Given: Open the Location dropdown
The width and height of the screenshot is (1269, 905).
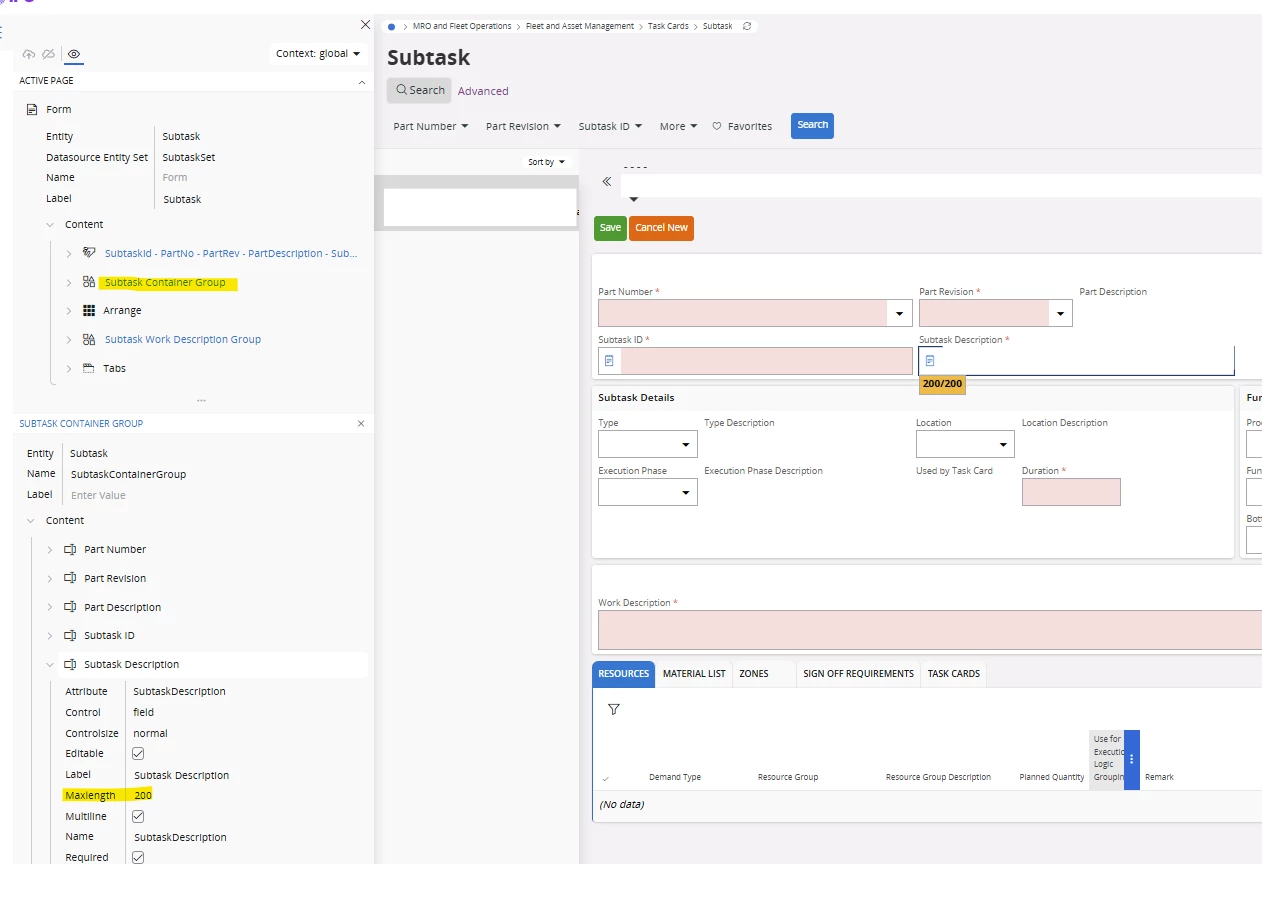Looking at the screenshot, I should [1004, 445].
